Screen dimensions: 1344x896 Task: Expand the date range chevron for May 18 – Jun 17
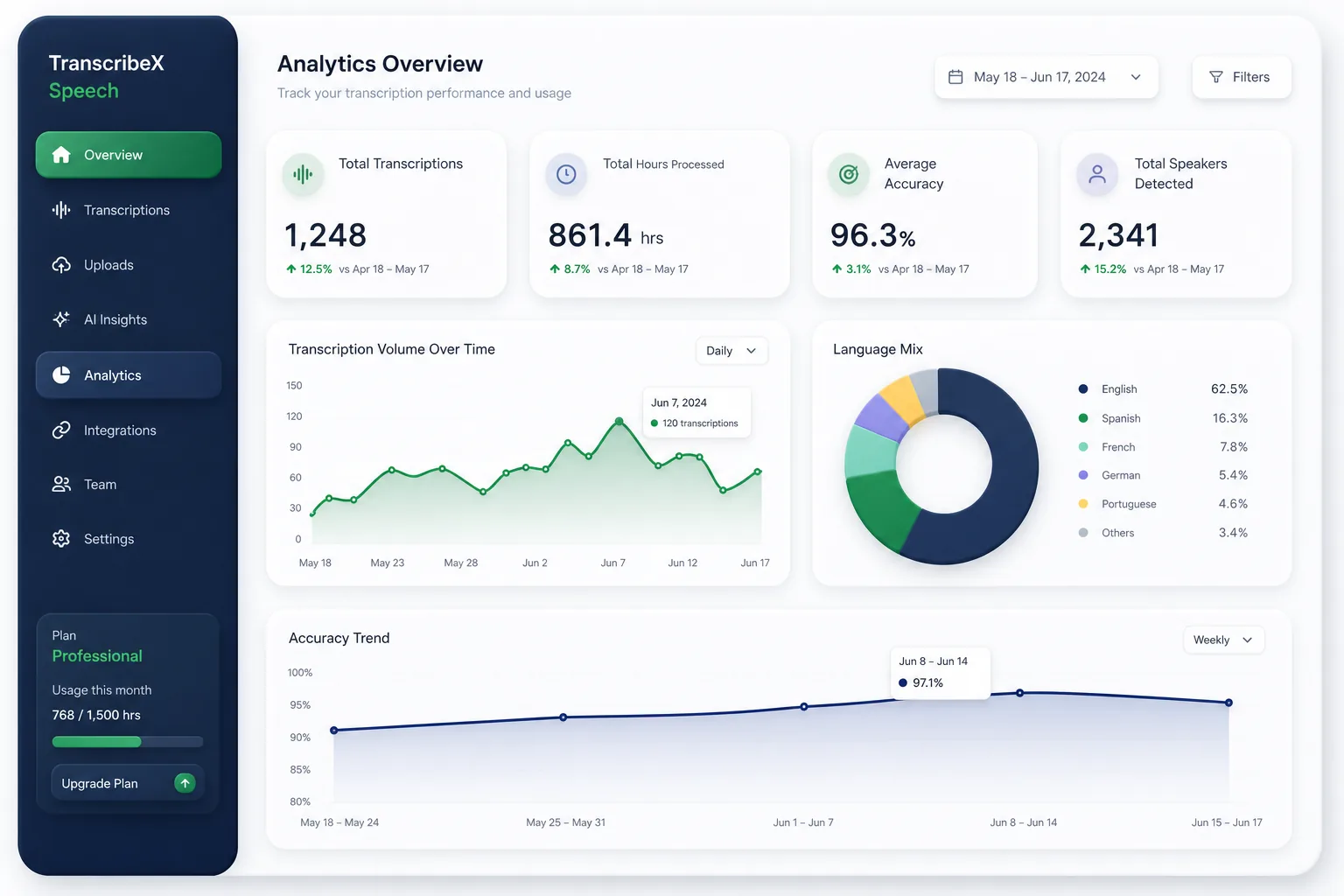pyautogui.click(x=1136, y=77)
